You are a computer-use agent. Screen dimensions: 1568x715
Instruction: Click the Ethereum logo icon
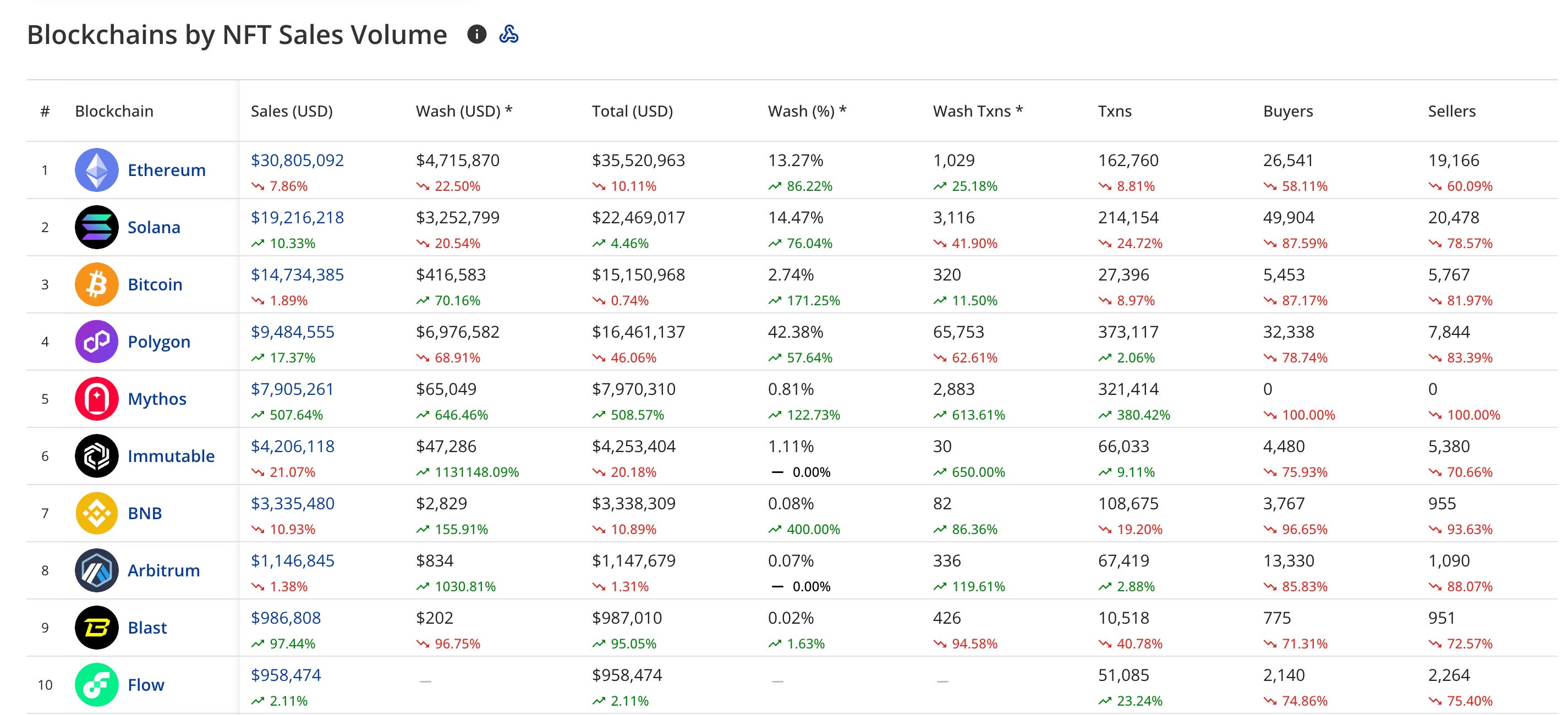[x=96, y=170]
